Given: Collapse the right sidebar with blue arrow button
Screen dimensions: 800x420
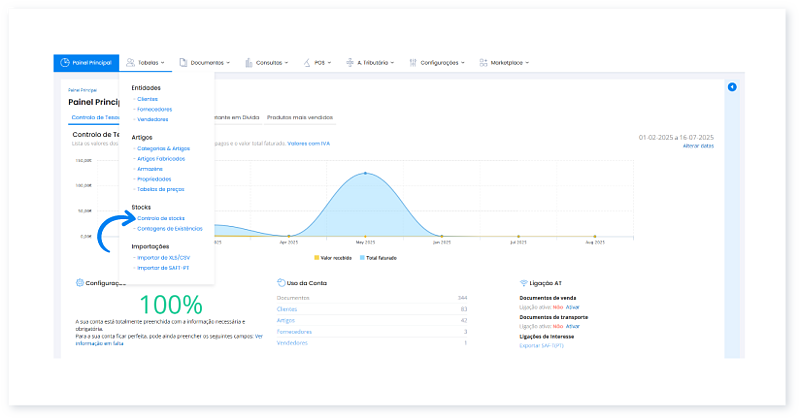Looking at the screenshot, I should tap(732, 88).
